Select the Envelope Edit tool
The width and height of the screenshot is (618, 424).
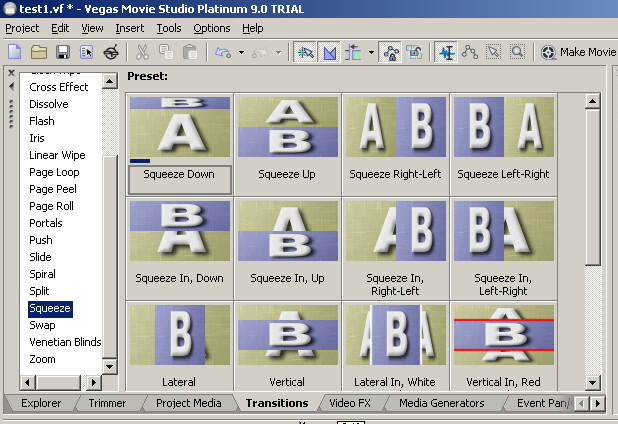pos(470,52)
